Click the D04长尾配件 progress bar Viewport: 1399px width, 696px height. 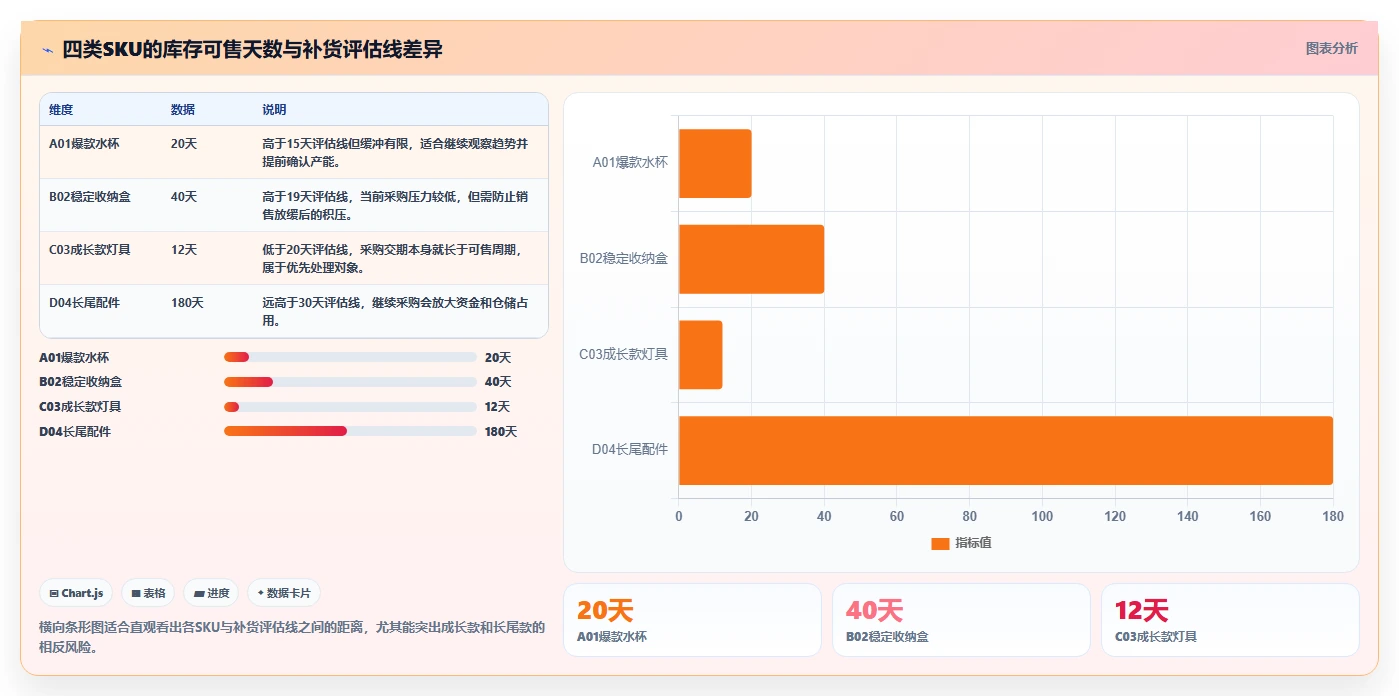point(350,431)
